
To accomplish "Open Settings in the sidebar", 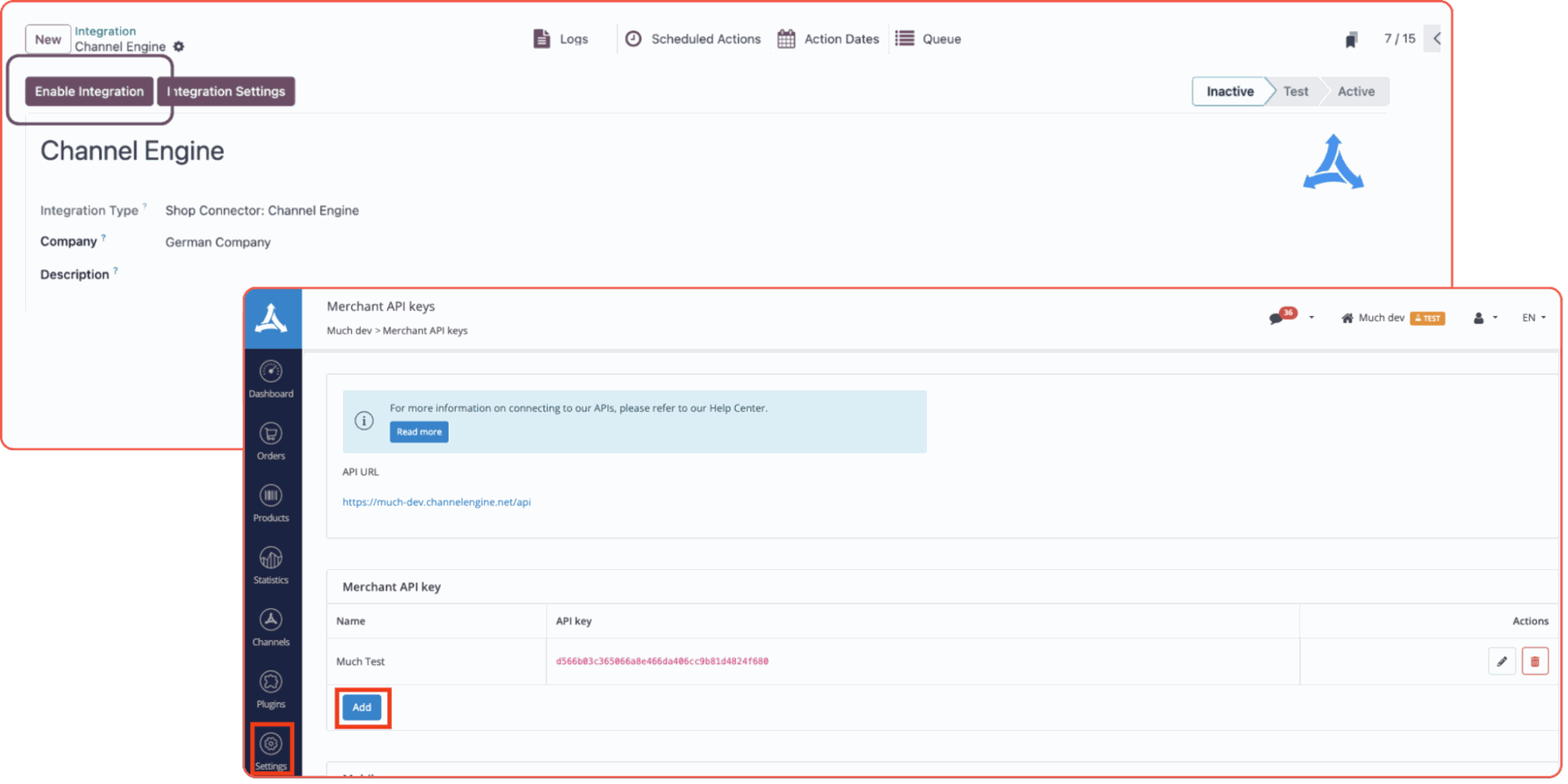I will [x=271, y=751].
